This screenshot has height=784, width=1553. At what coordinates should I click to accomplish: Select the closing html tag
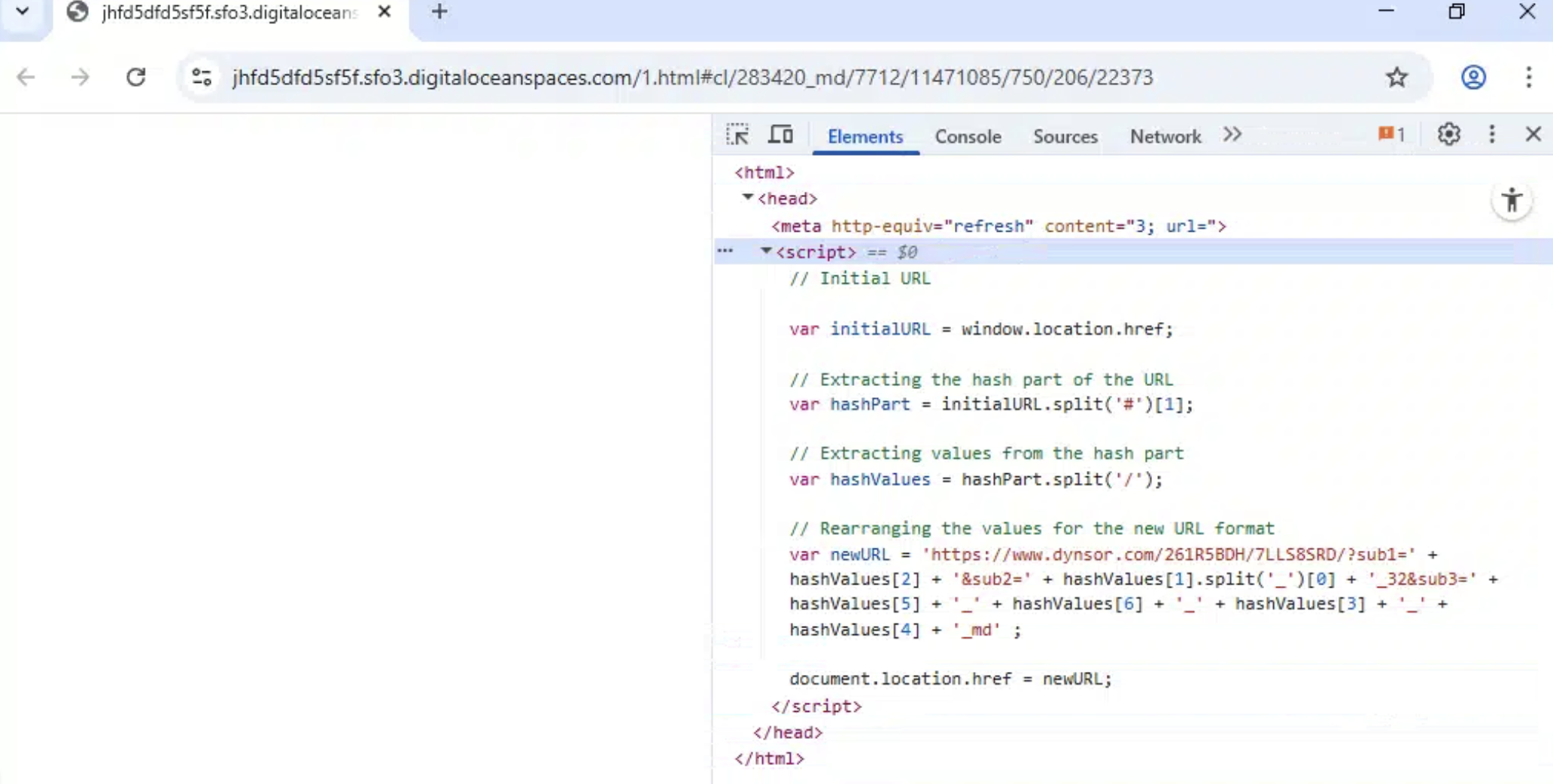[x=769, y=758]
